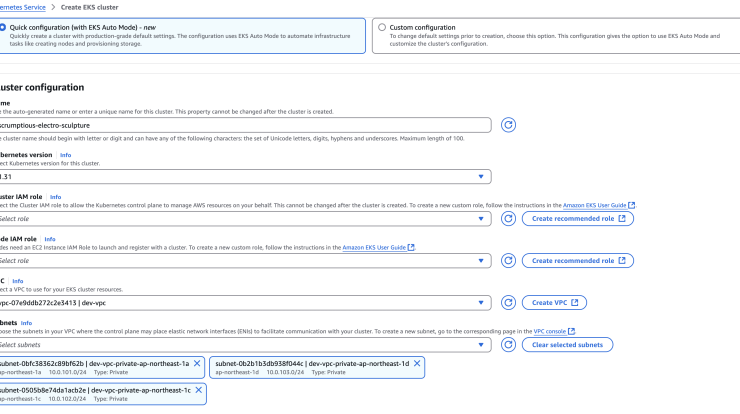The width and height of the screenshot is (740, 414).
Task: Refresh the subnets list
Action: tap(508, 345)
